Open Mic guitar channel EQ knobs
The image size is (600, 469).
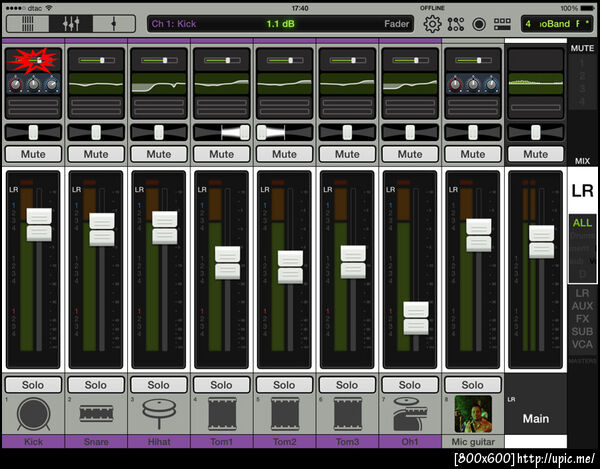click(473, 84)
